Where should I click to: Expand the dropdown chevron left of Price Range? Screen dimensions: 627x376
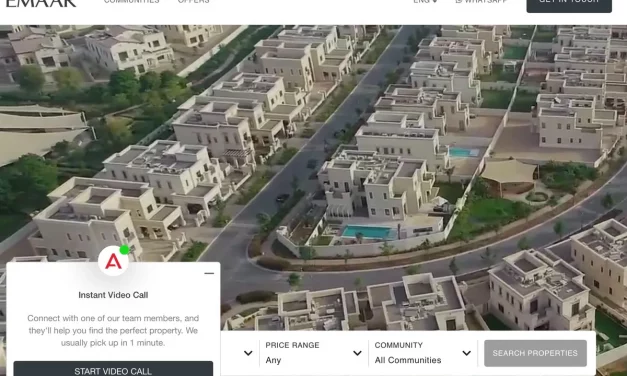pos(248,353)
